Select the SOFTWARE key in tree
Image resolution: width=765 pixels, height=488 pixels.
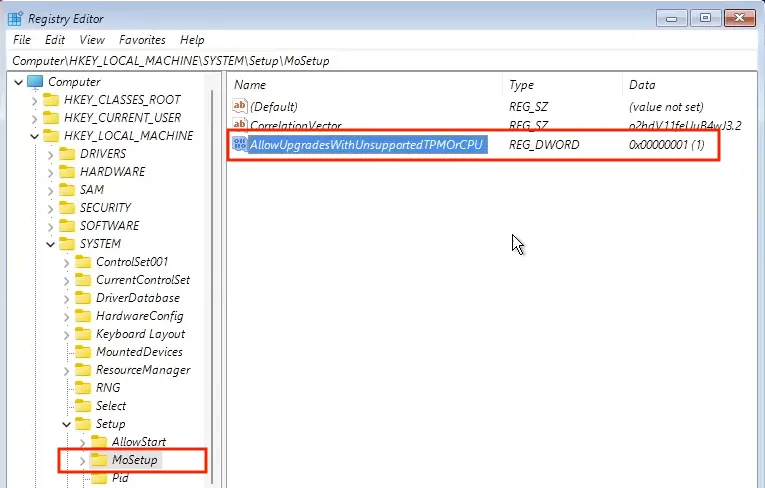109,226
